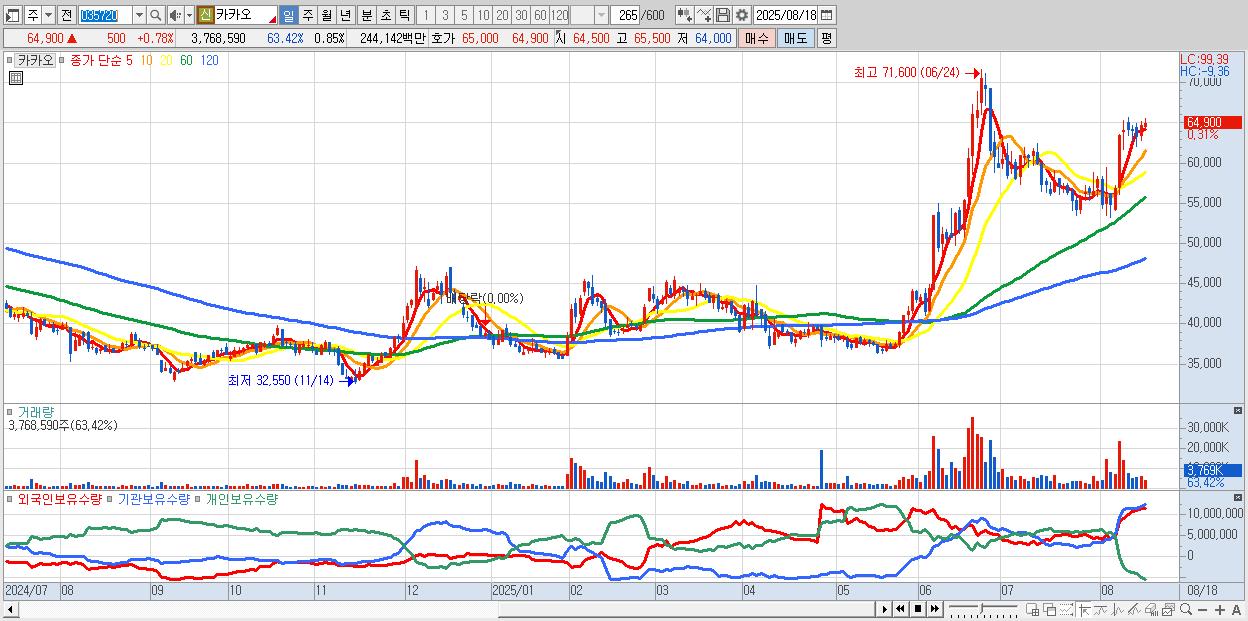This screenshot has width=1248, height=621.
Task: Choose the 60 interval preset
Action: (540, 15)
